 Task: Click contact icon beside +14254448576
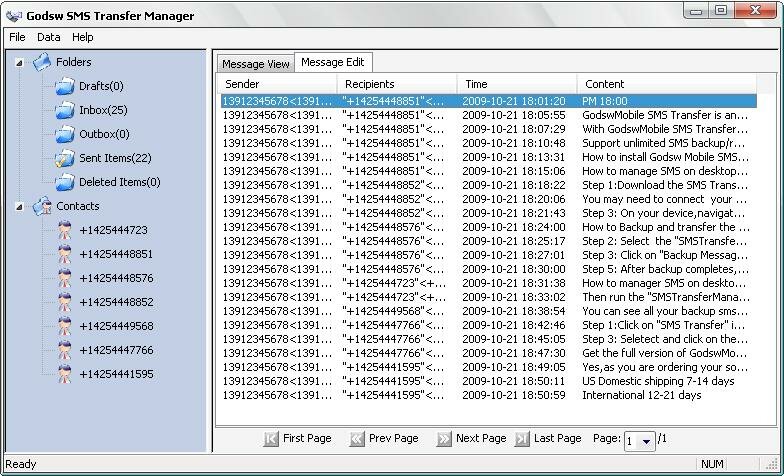point(65,278)
